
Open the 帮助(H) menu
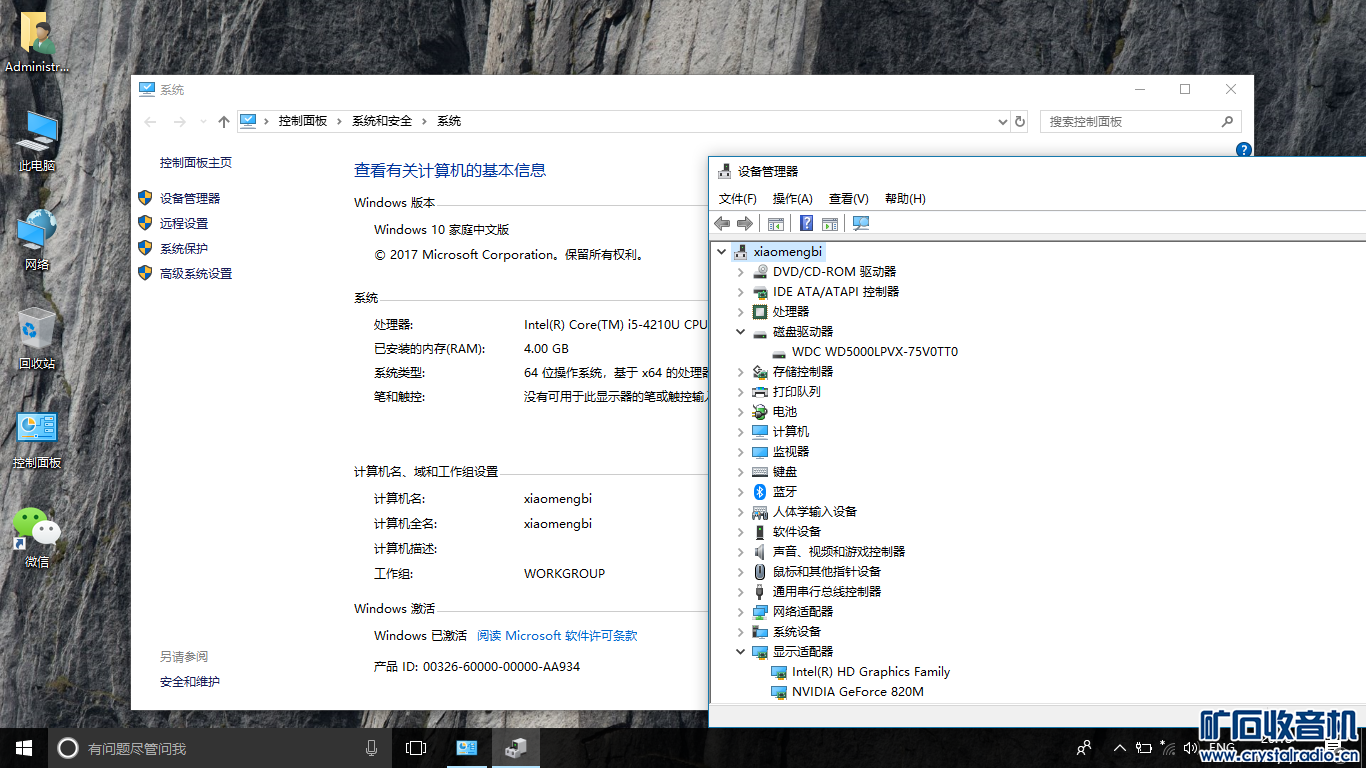905,199
